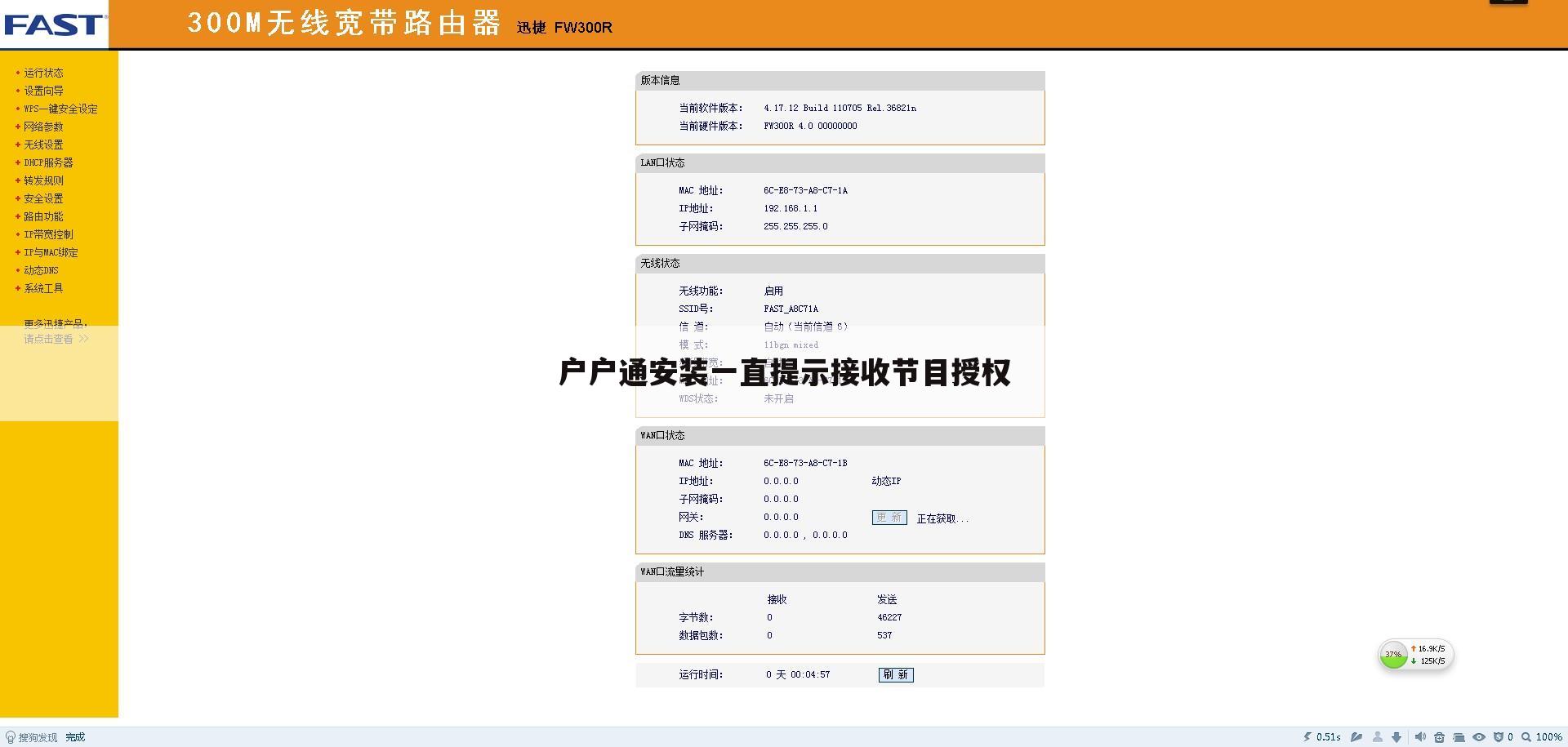Click the user account icon in status bar
Screen dimensions: 1568x747
tap(1378, 736)
